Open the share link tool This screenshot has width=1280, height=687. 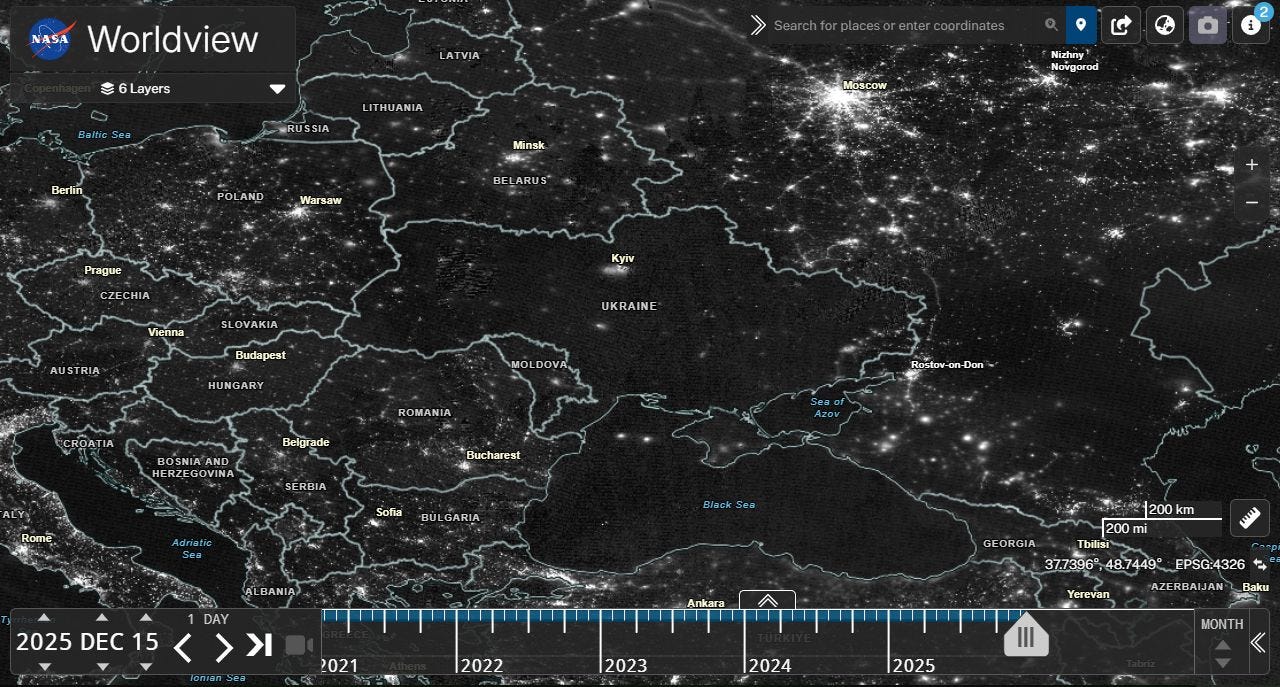coord(1121,25)
